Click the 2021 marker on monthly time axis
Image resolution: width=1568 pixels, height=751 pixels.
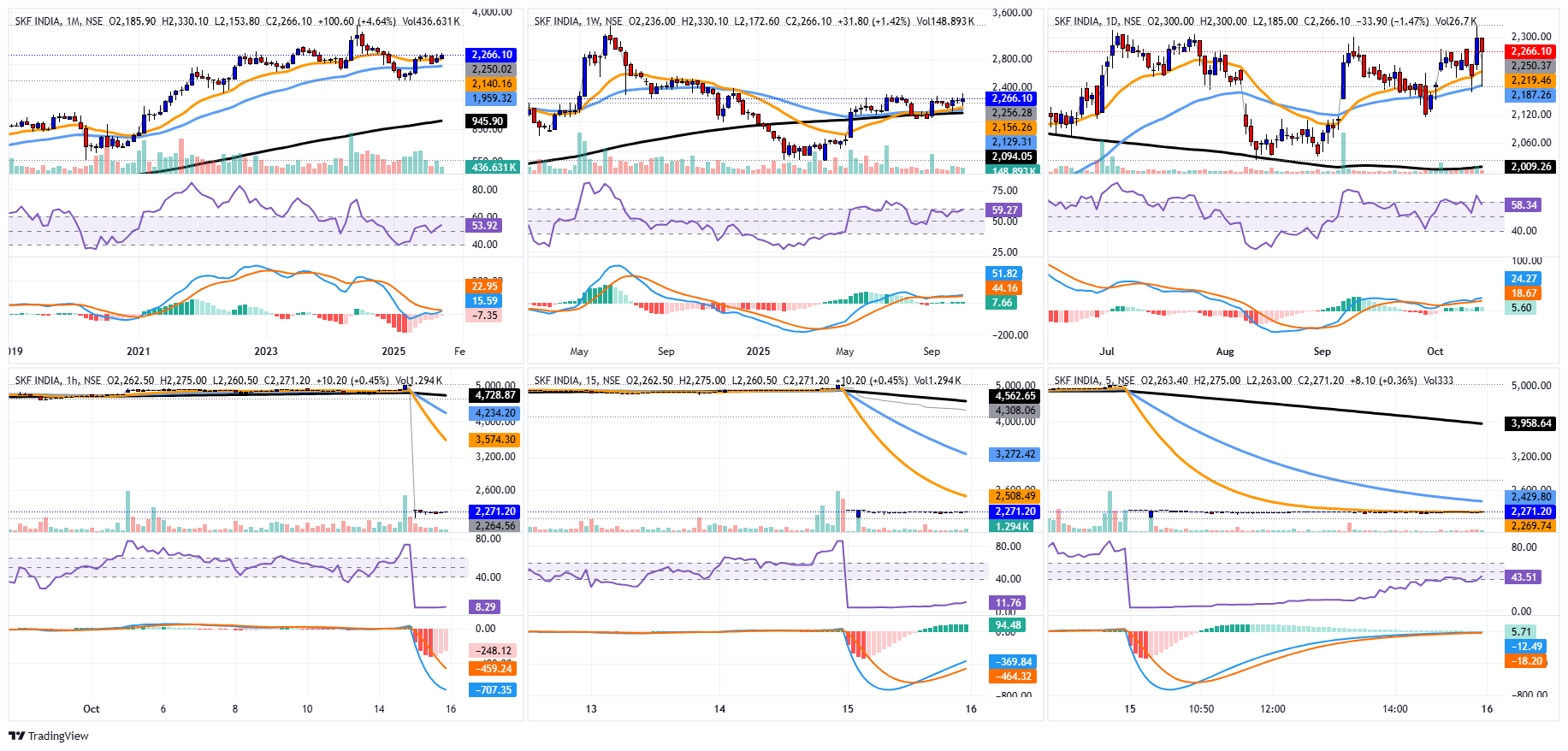tap(138, 352)
